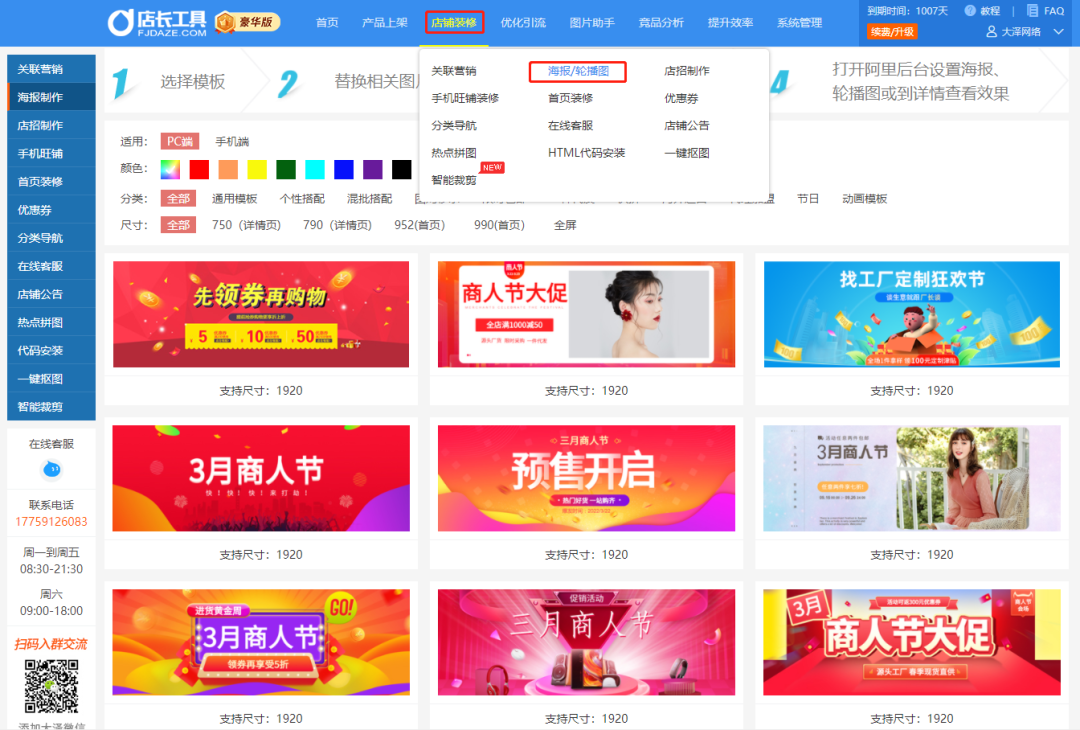The height and width of the screenshot is (730, 1080).
Task: Filter size 全屏
Action: (x=565, y=225)
